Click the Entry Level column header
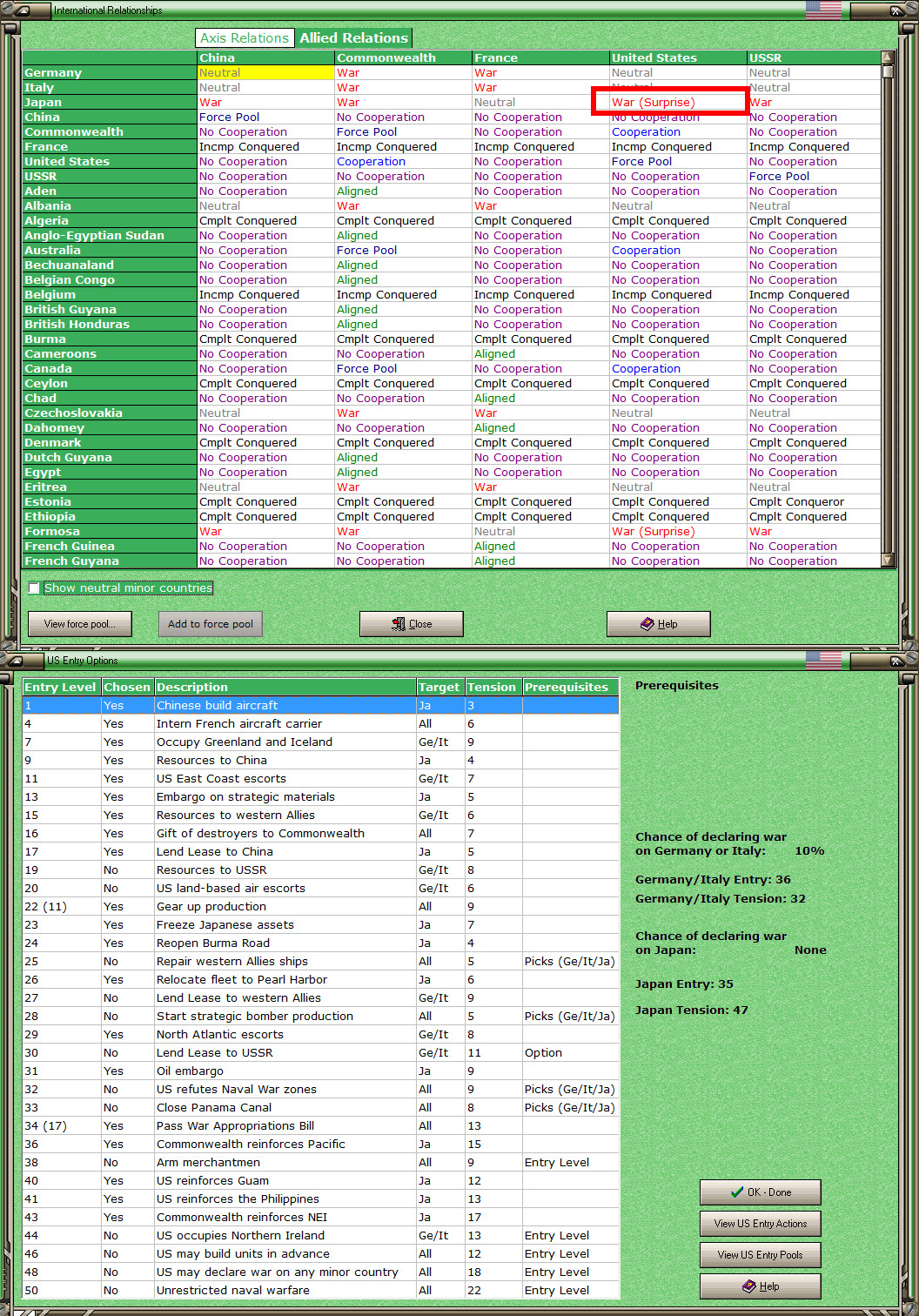The image size is (919, 1316). (x=62, y=688)
